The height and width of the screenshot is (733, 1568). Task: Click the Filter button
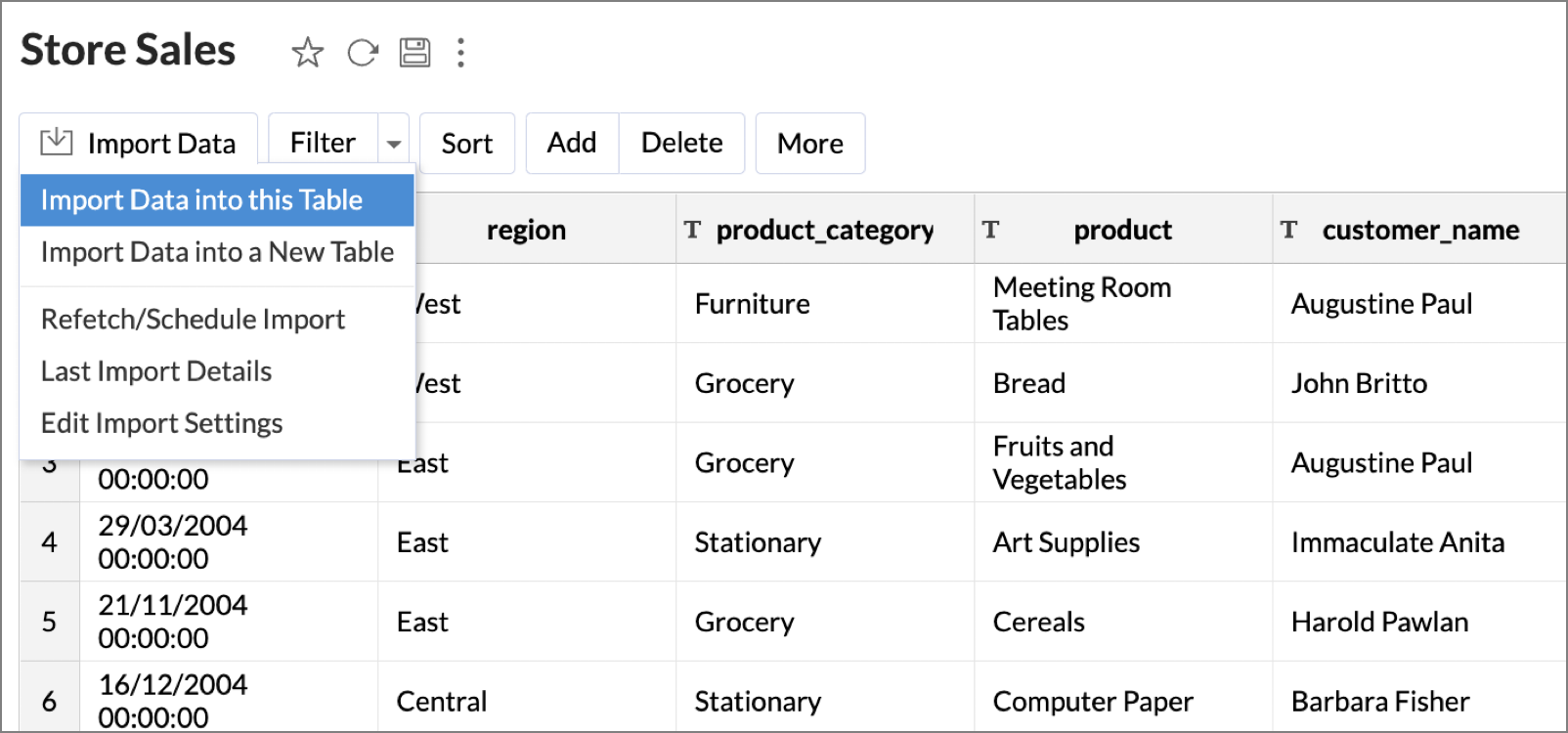323,144
